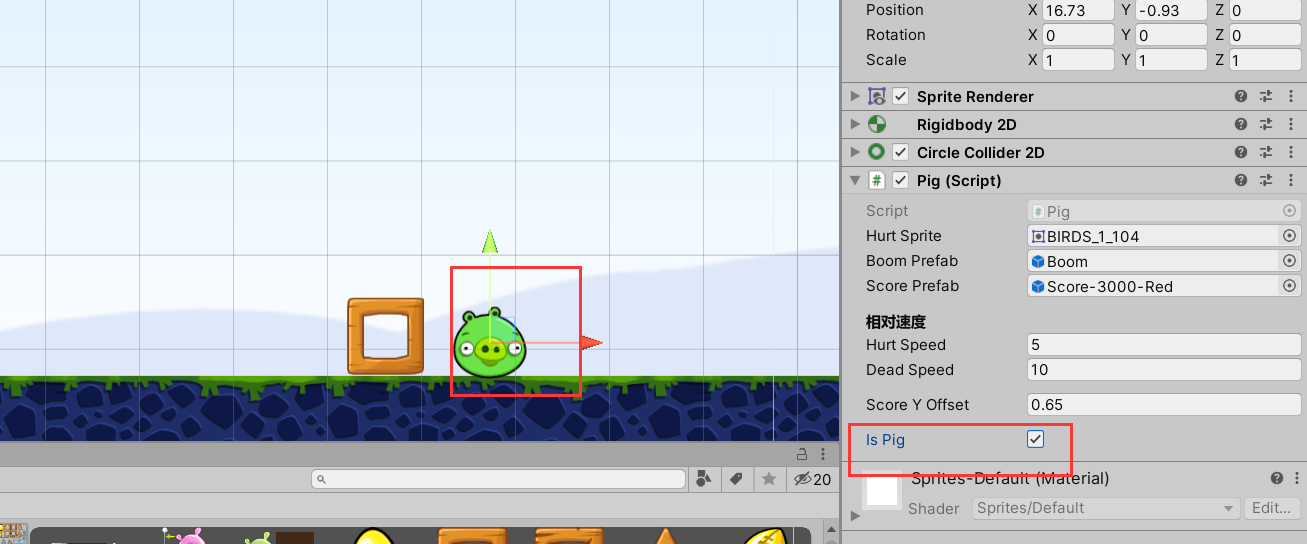Expand the Sprite Renderer component foldout
The height and width of the screenshot is (544, 1307).
854,97
